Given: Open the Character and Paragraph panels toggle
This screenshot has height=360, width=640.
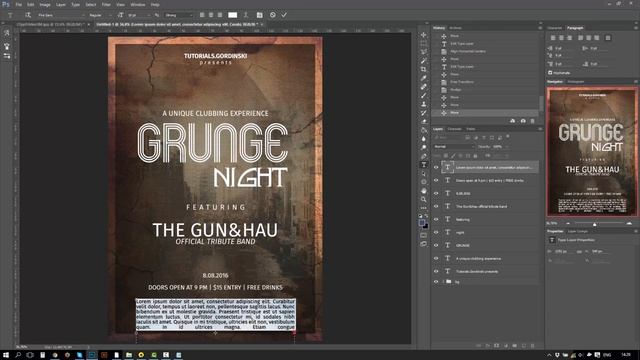Looking at the screenshot, I should (260, 15).
